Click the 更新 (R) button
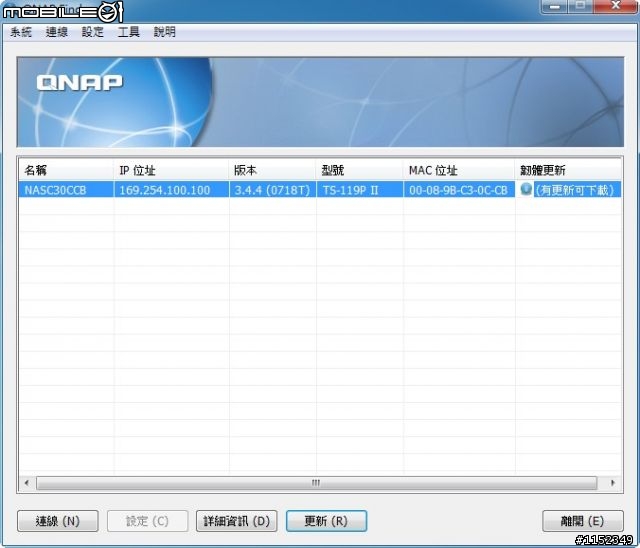This screenshot has width=640, height=548. (326, 521)
